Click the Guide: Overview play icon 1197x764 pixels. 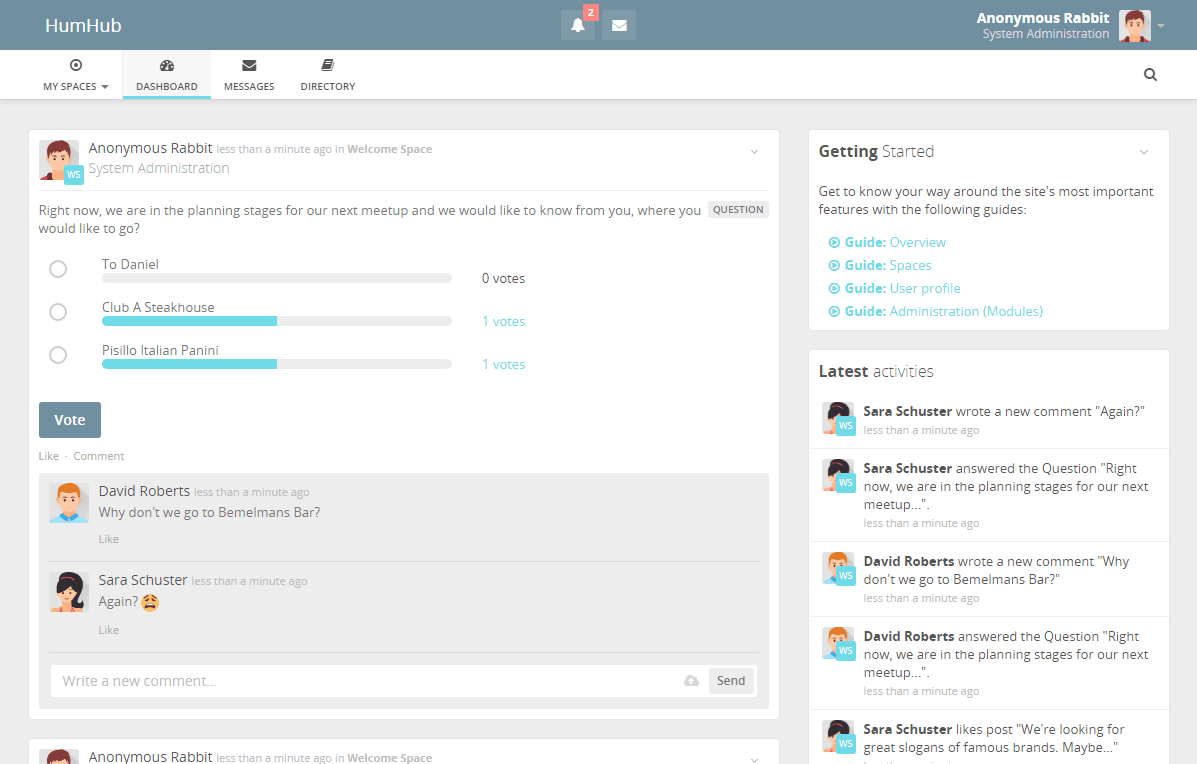click(834, 242)
